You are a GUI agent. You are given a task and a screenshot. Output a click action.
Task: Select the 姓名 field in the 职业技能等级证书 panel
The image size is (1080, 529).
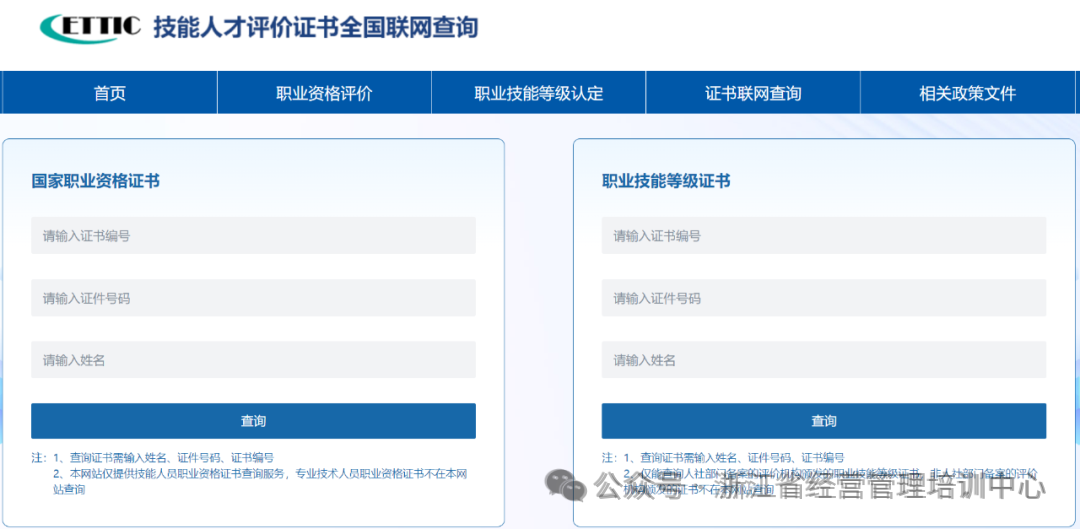(823, 360)
